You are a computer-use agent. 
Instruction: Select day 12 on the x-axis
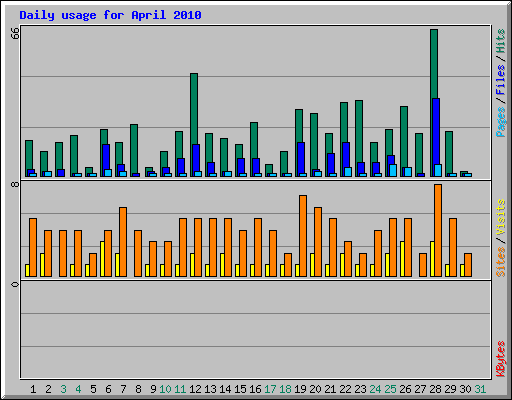(x=195, y=389)
